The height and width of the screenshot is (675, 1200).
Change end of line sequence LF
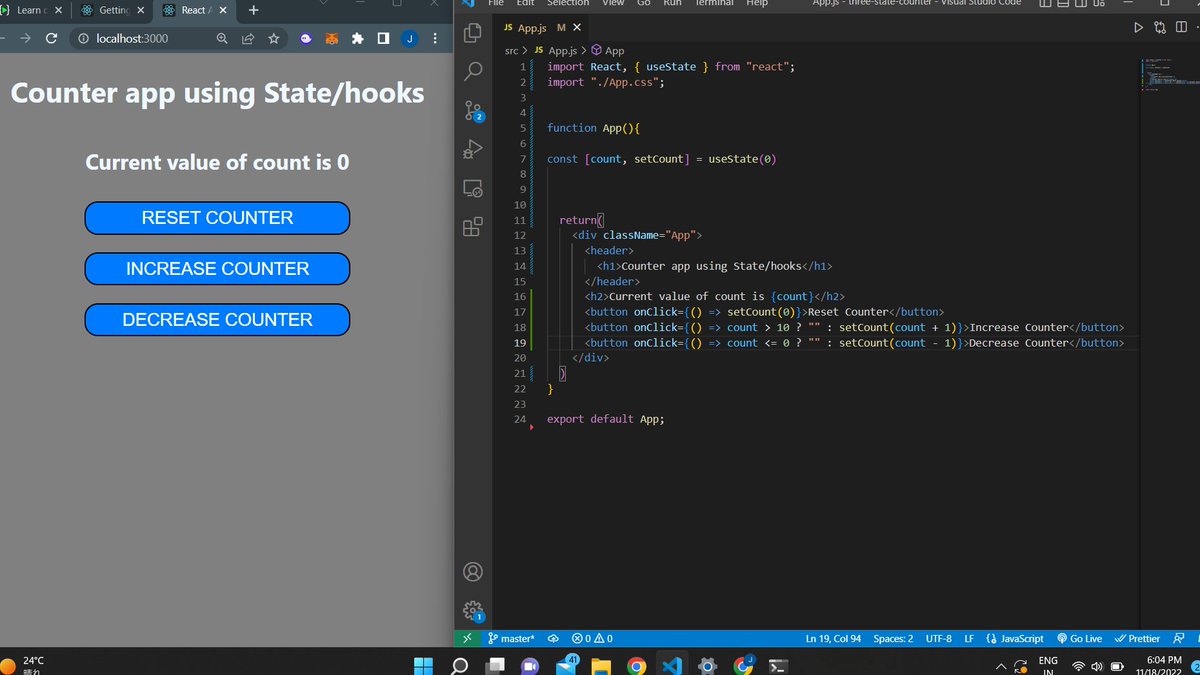969,638
